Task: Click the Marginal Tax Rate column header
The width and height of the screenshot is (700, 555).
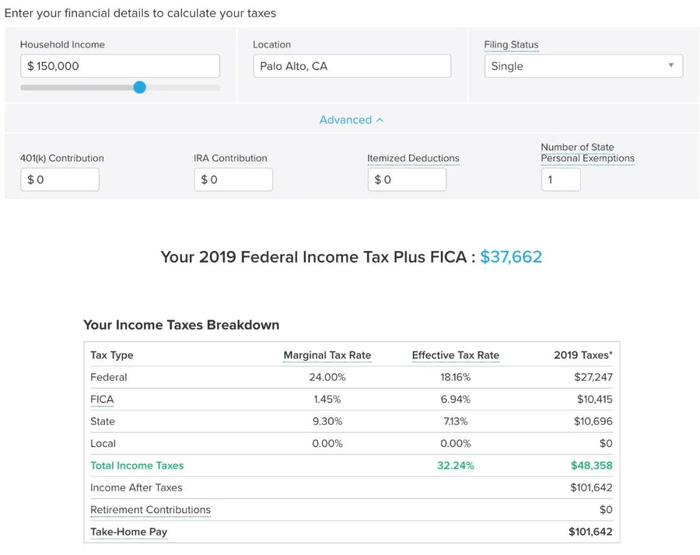Action: pos(327,355)
